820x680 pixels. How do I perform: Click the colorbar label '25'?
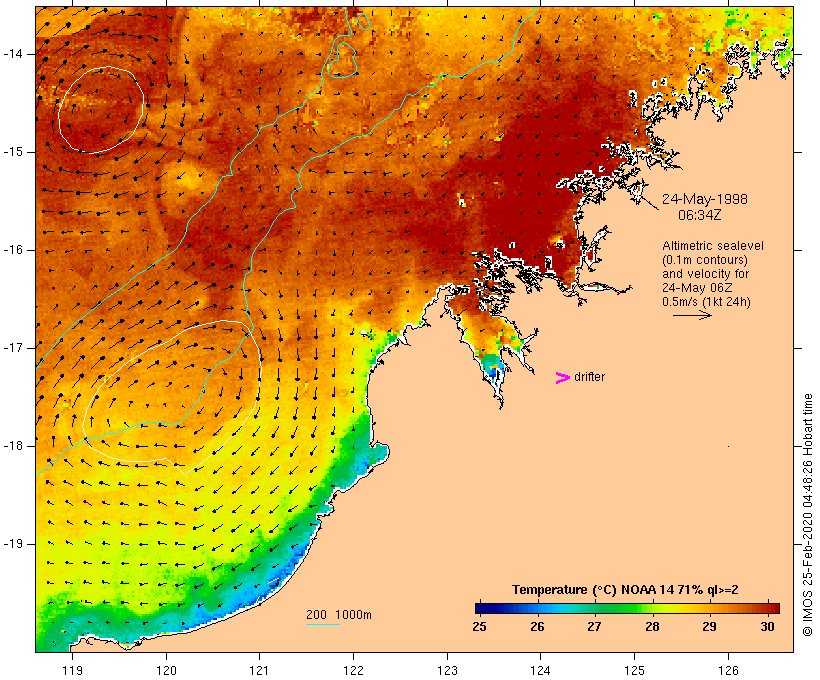(x=479, y=627)
